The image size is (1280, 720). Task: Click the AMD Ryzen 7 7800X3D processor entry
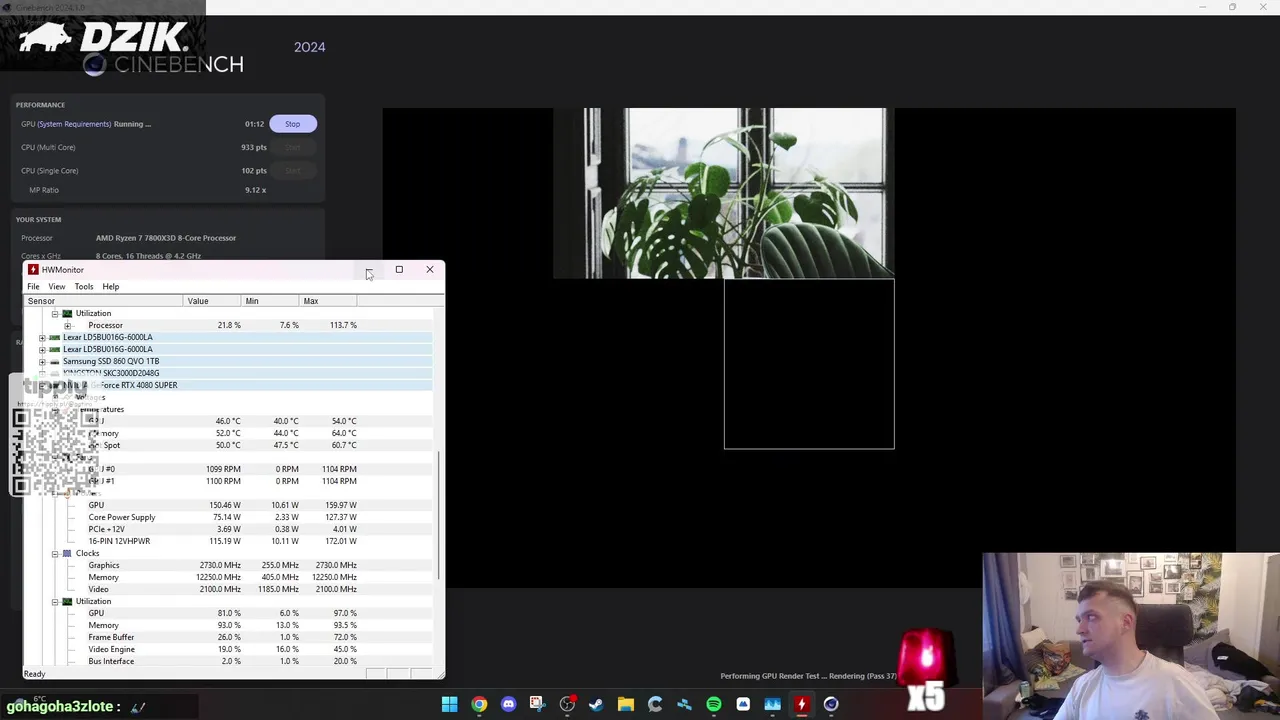[x=166, y=238]
